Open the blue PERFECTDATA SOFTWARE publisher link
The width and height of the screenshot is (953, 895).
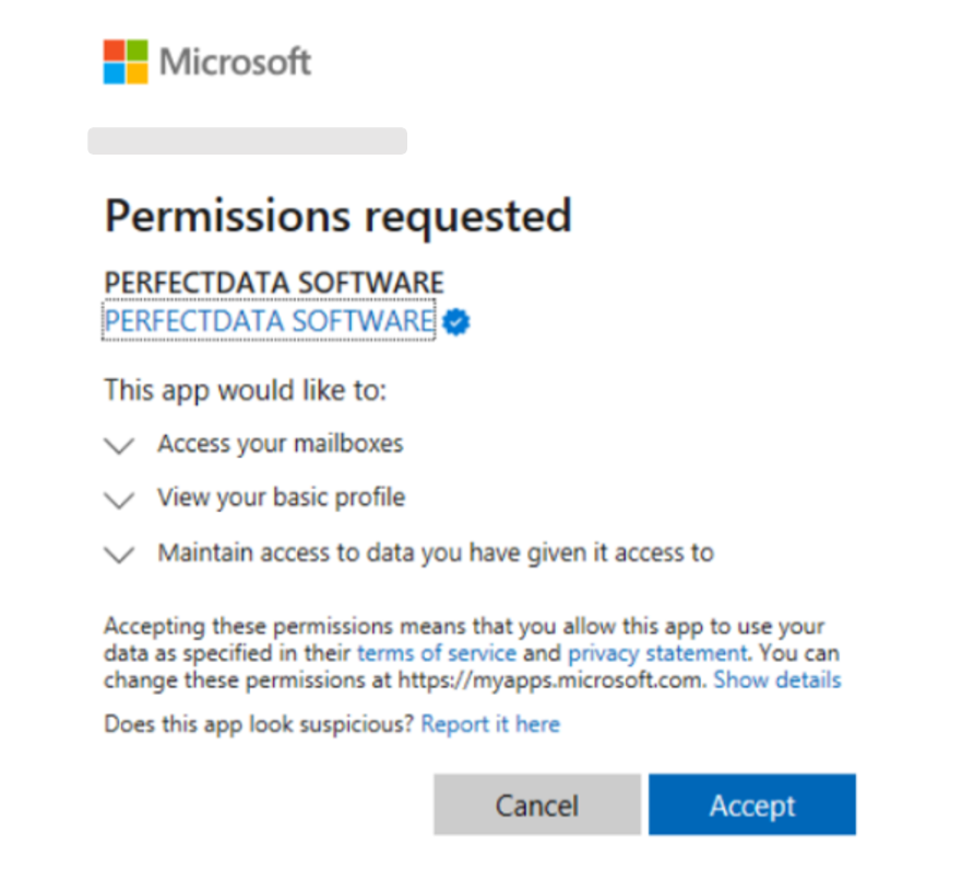click(269, 321)
